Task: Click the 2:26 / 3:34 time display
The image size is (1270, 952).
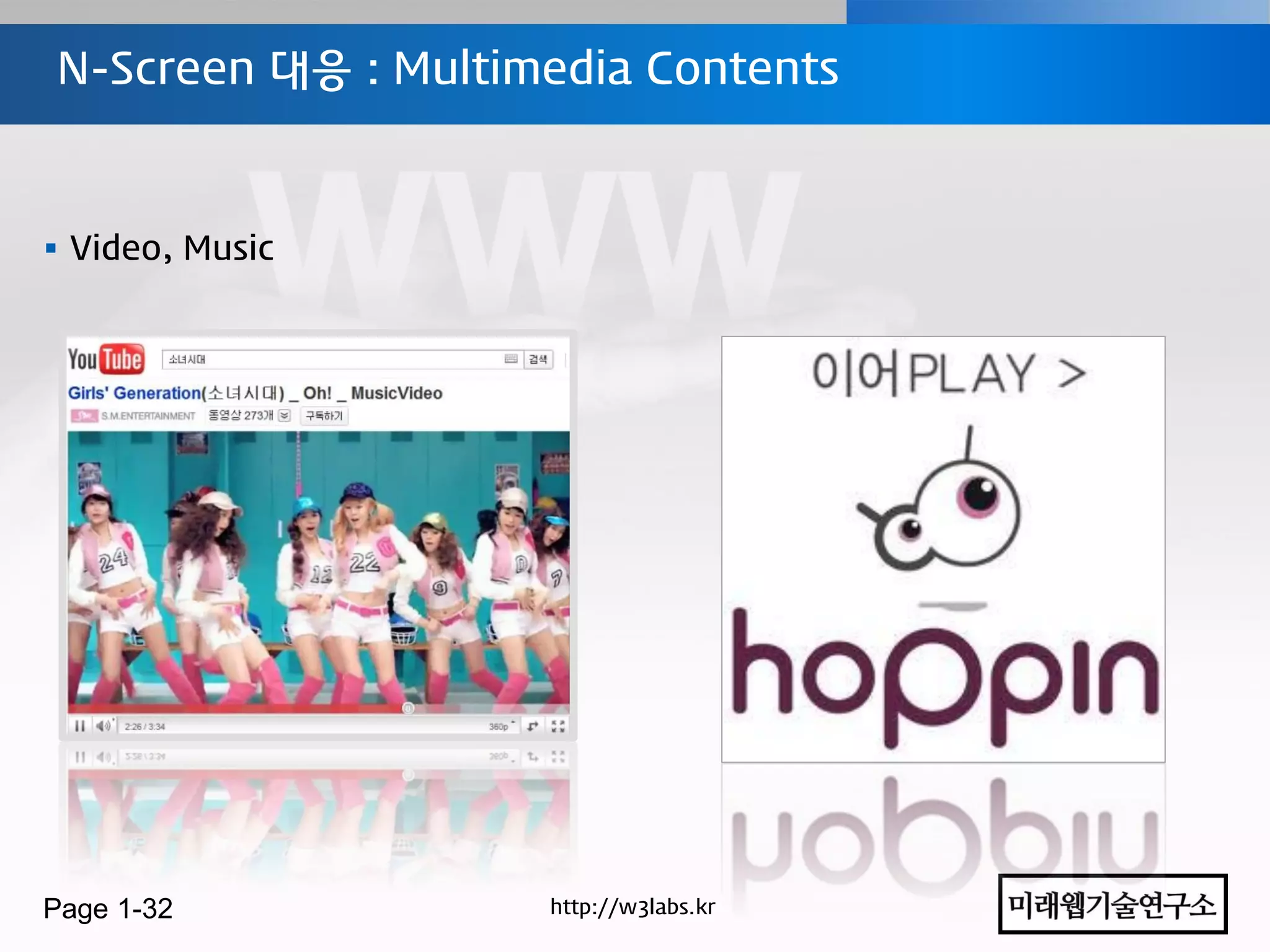Action: point(144,726)
